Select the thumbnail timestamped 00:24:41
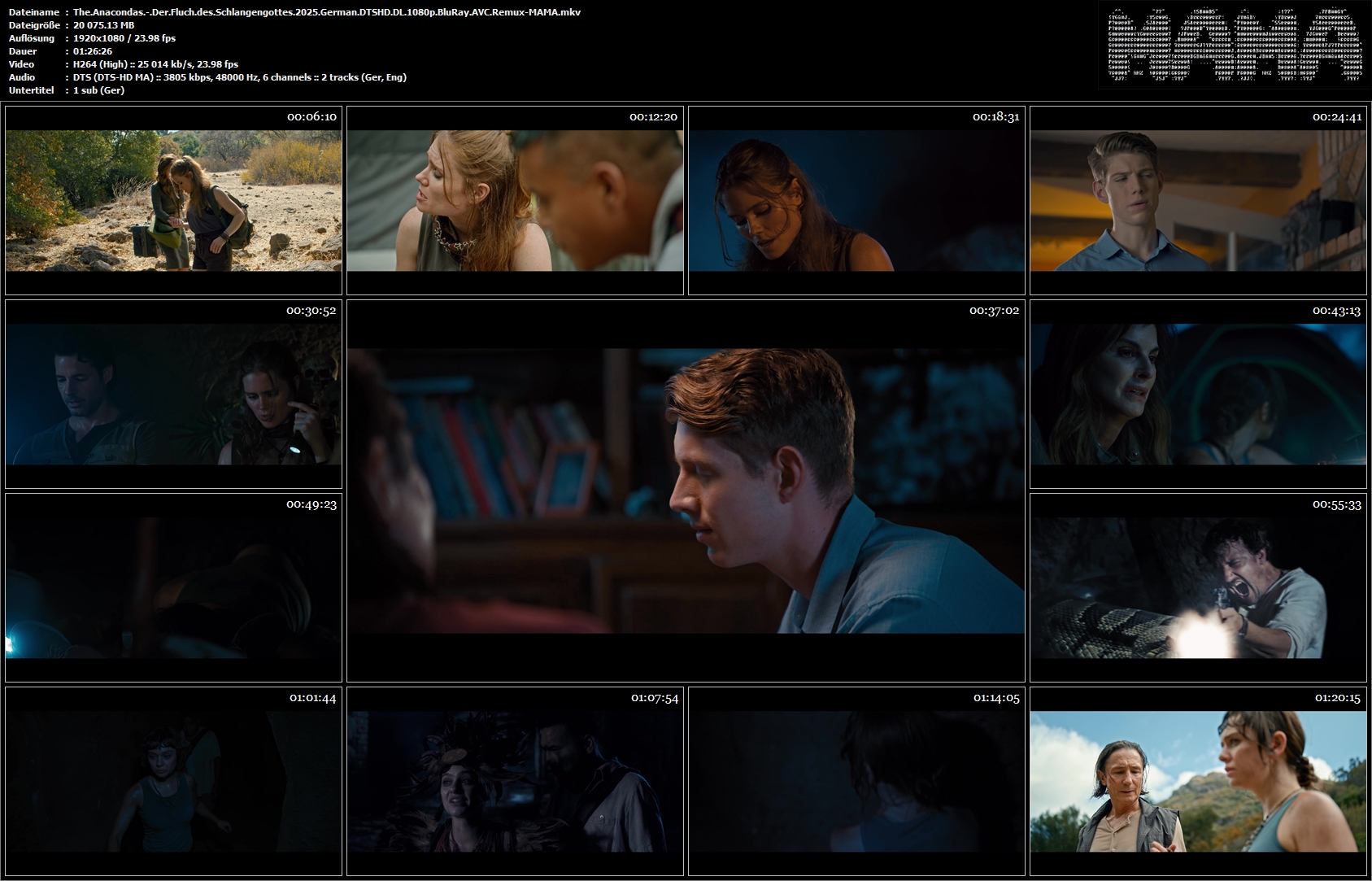Viewport: 1372px width, 881px height. coord(1198,200)
